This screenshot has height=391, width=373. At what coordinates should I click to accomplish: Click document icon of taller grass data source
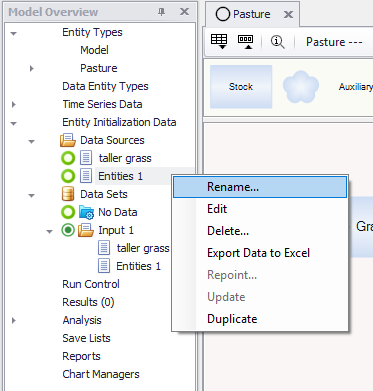[86, 158]
